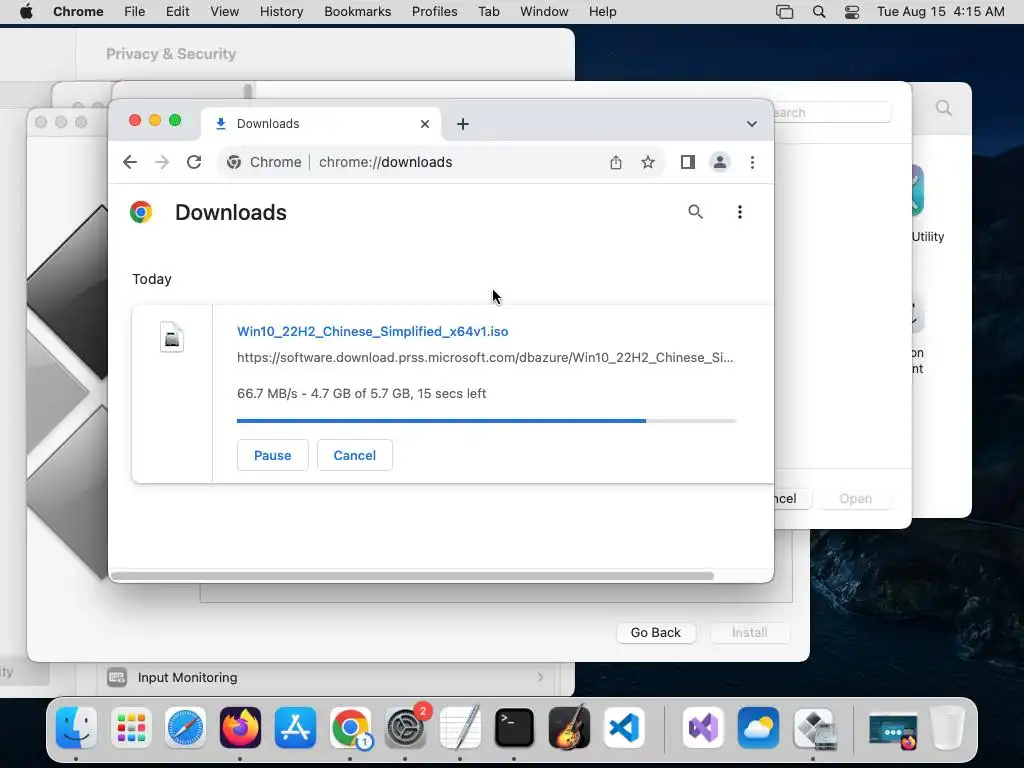Image resolution: width=1024 pixels, height=768 pixels.
Task: Click the date and time clock
Action: tap(940, 12)
